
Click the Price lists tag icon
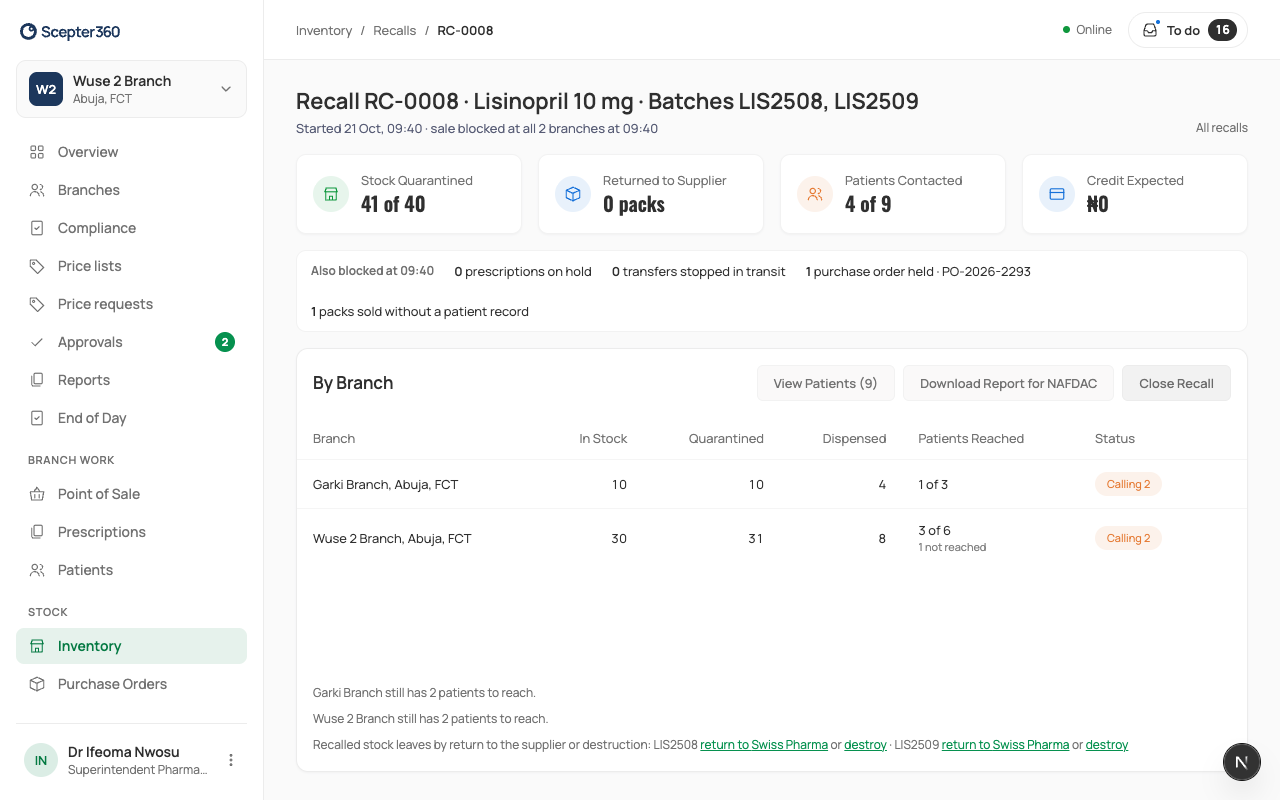tap(37, 266)
